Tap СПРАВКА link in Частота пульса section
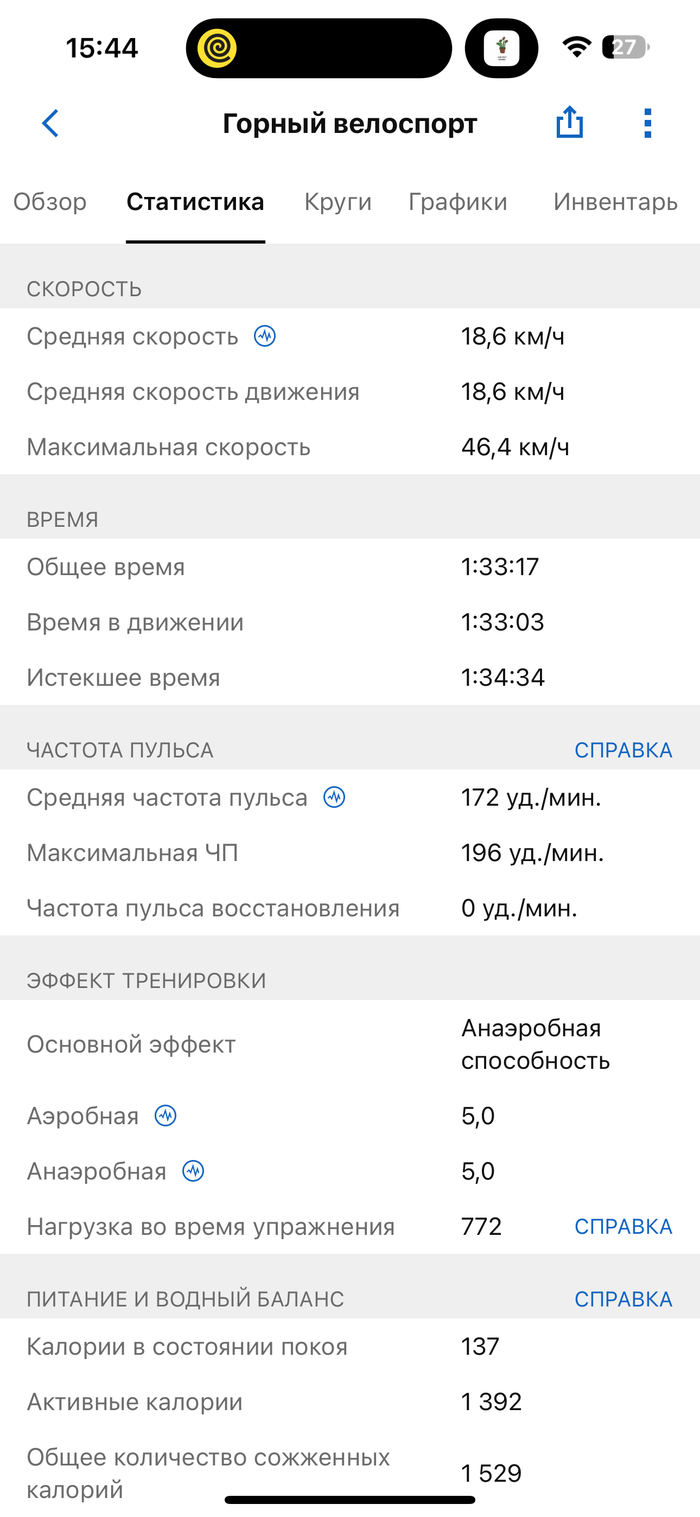 pyautogui.click(x=623, y=750)
